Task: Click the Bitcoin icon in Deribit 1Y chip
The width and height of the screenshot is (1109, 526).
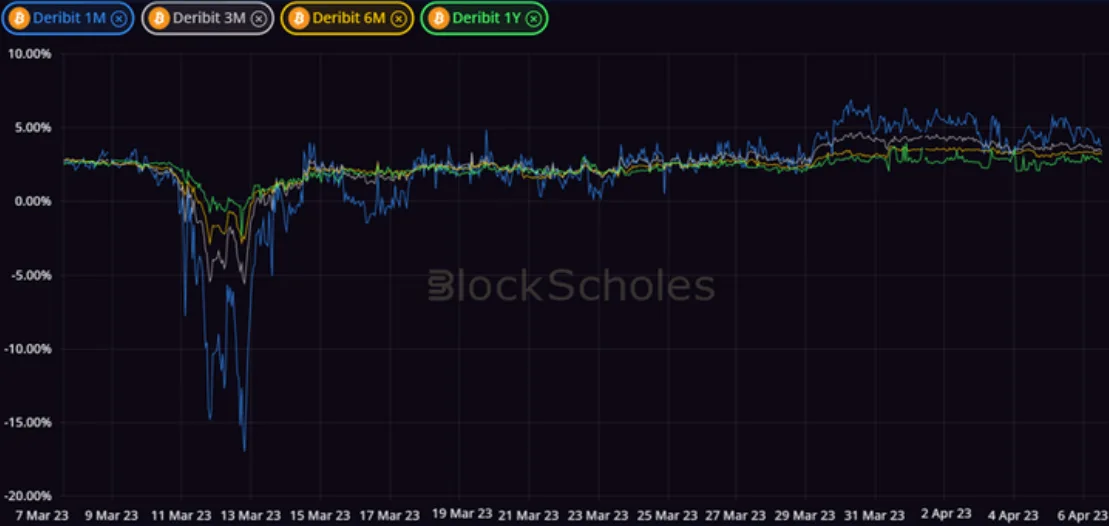Action: pyautogui.click(x=439, y=19)
